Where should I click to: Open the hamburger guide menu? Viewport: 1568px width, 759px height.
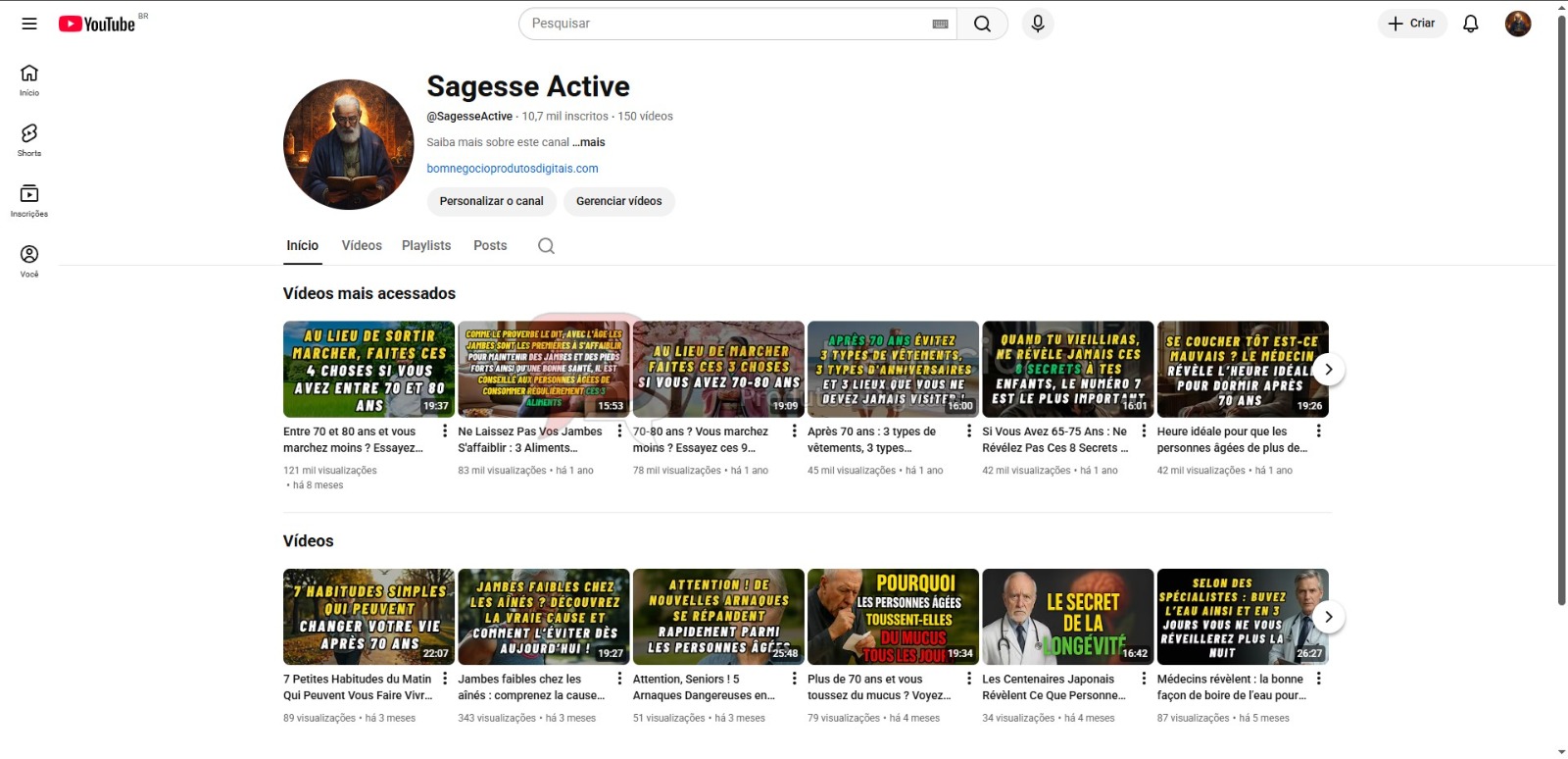29,24
